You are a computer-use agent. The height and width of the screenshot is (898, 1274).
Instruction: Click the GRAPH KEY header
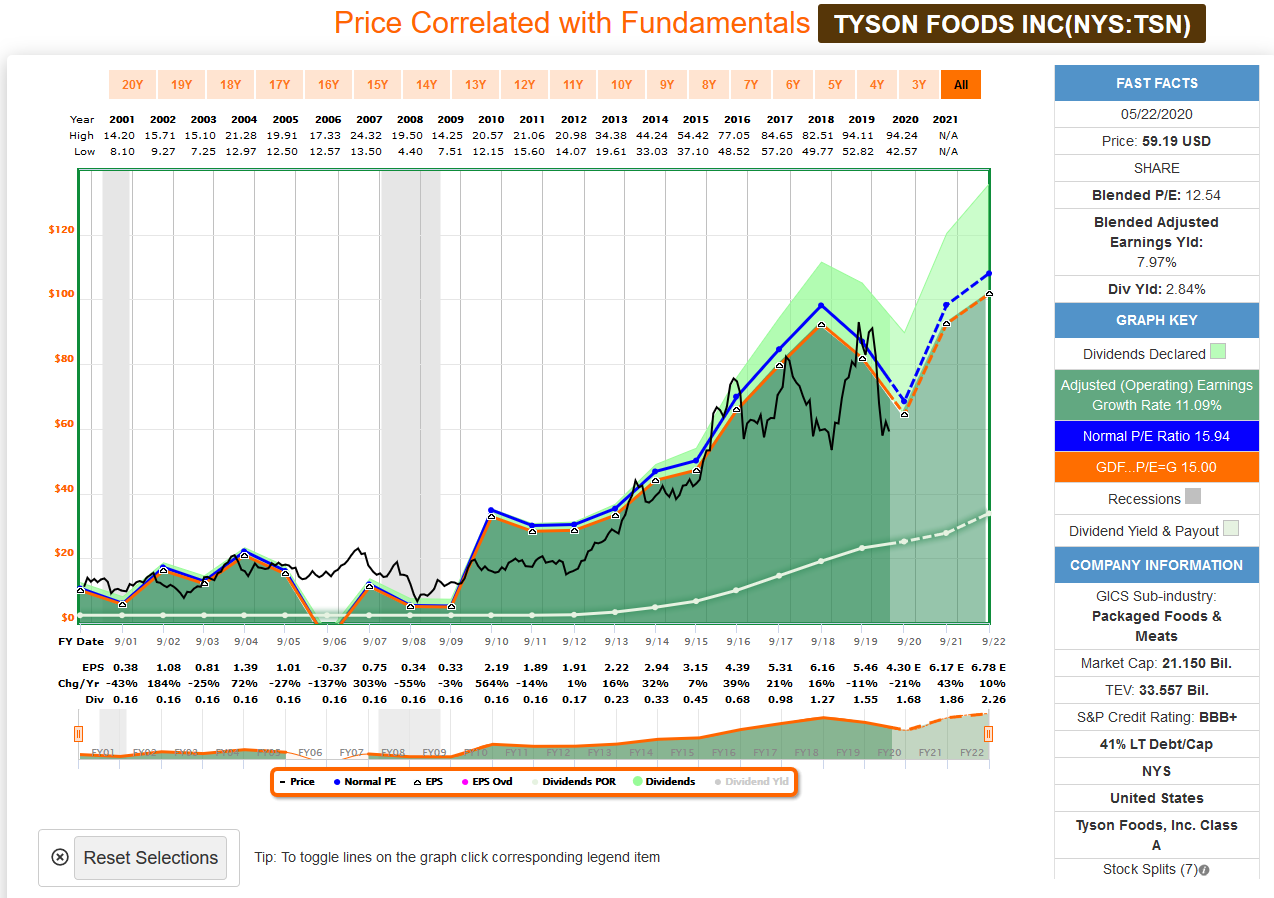1157,320
